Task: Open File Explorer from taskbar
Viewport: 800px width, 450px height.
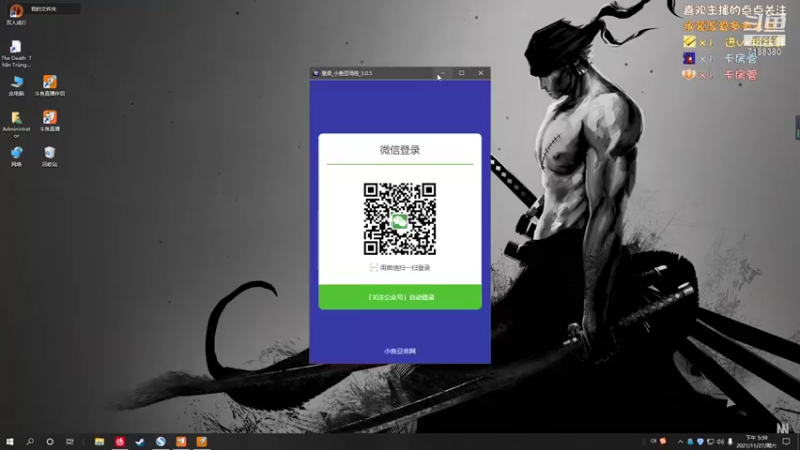Action: [99, 441]
